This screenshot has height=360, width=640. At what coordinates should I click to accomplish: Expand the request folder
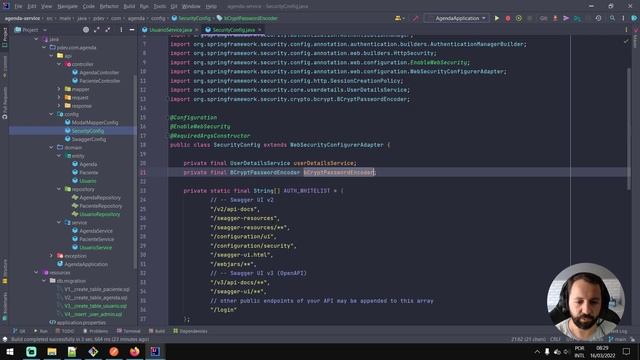[x=59, y=98]
